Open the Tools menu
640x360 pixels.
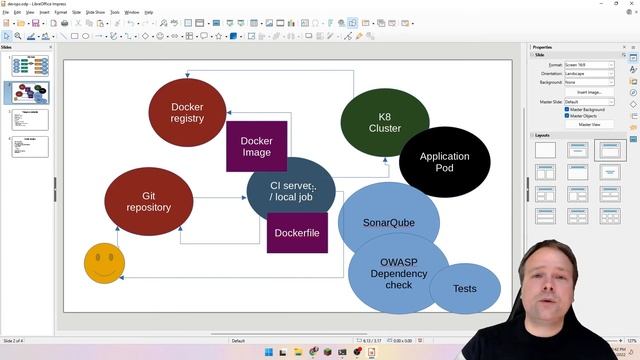tap(115, 13)
